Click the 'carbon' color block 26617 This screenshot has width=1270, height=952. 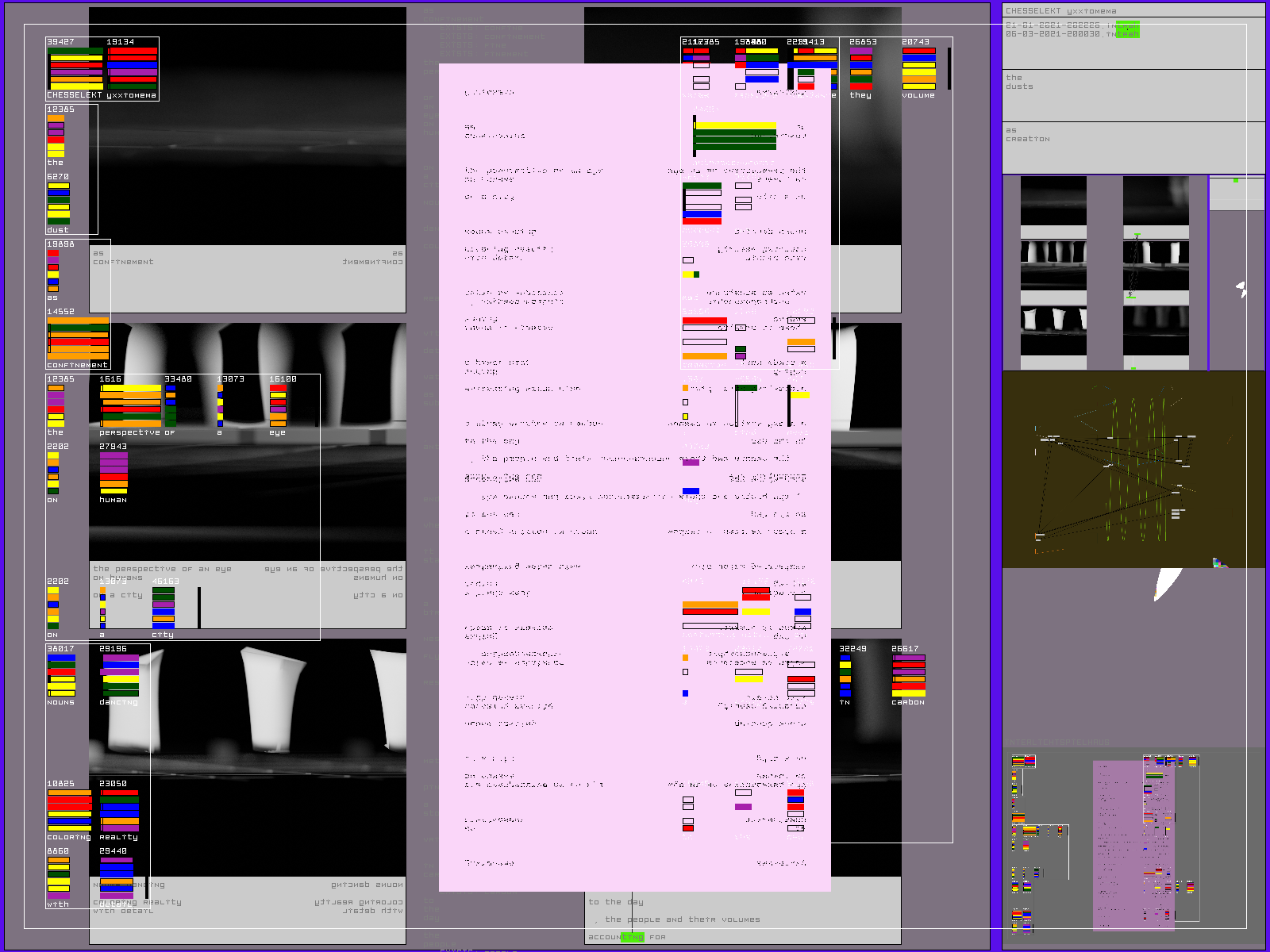tap(908, 675)
